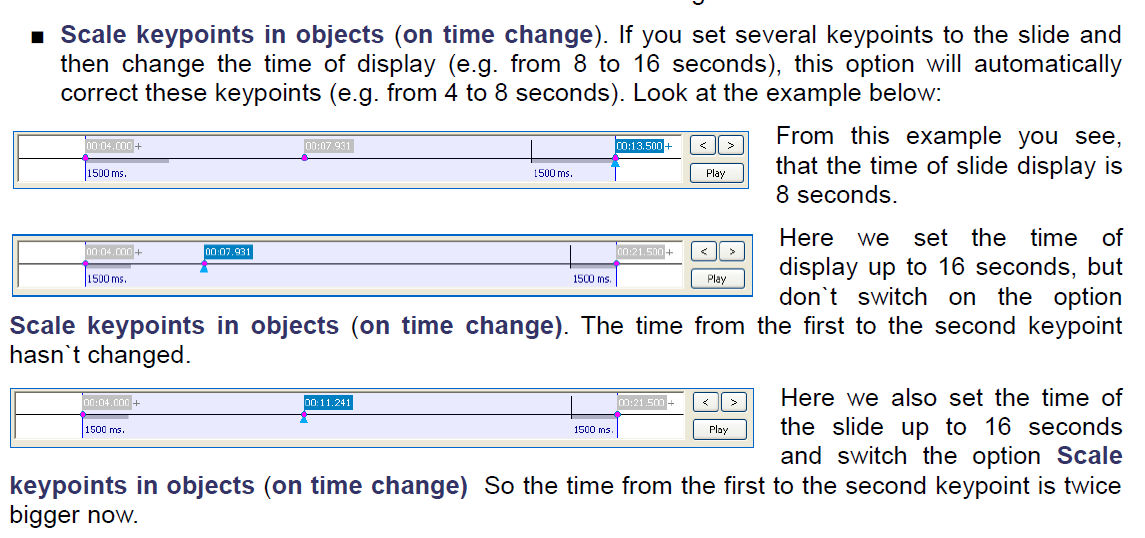Click the plus beside 00:21.500 in bottom timeline
Image resolution: width=1145 pixels, height=538 pixels.
(670, 402)
